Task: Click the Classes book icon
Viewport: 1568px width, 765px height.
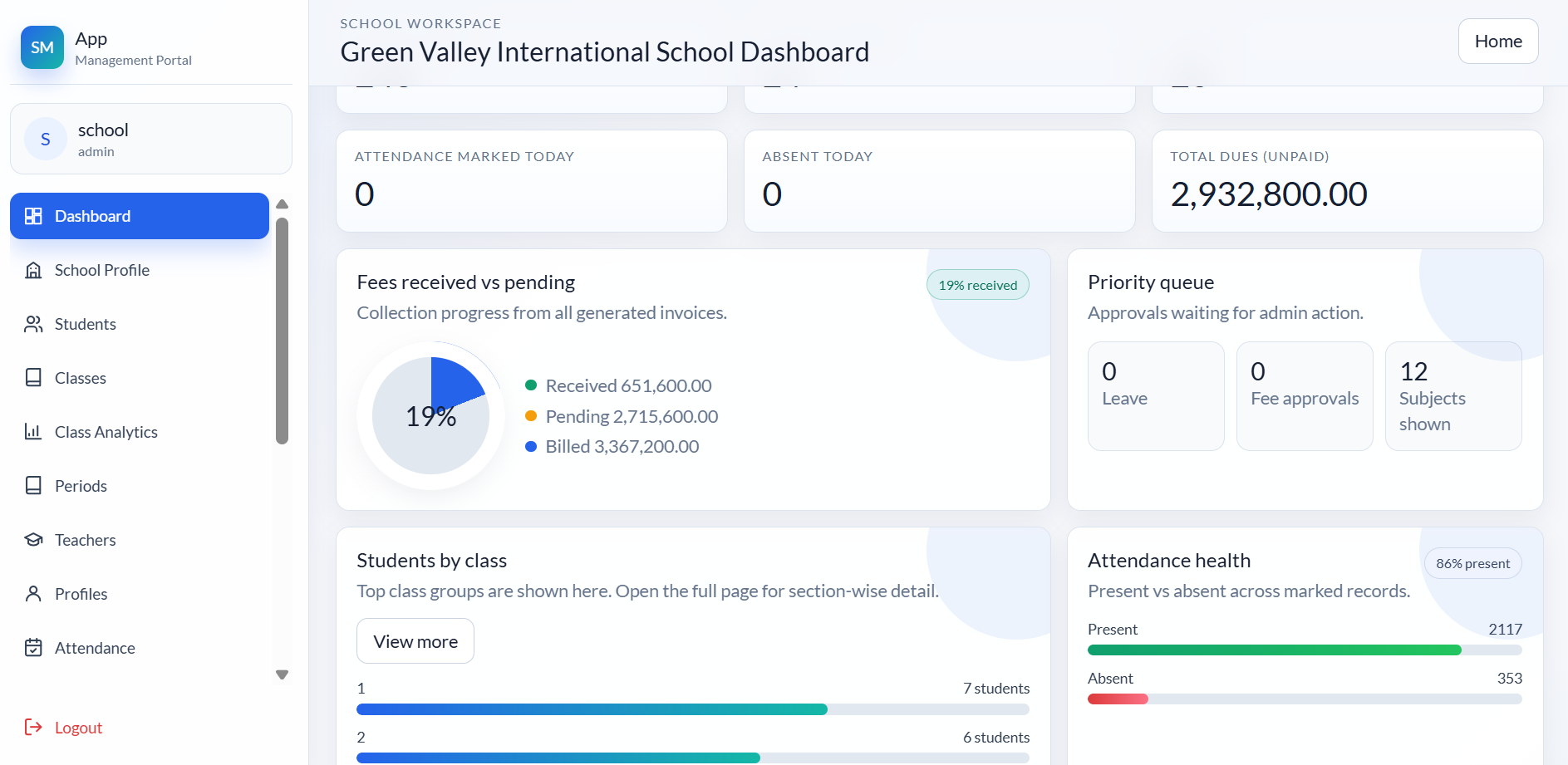Action: pos(33,378)
